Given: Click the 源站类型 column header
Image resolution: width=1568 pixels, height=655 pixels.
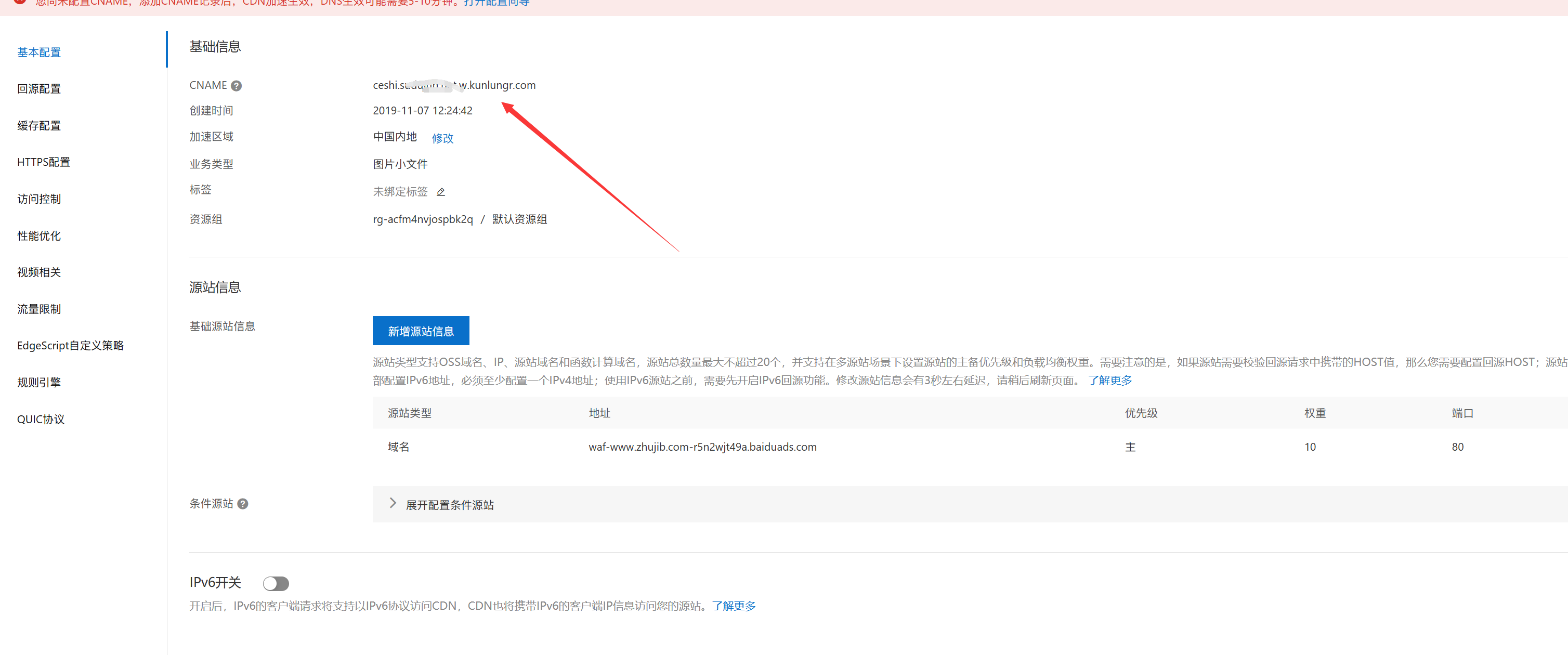Looking at the screenshot, I should click(x=410, y=413).
